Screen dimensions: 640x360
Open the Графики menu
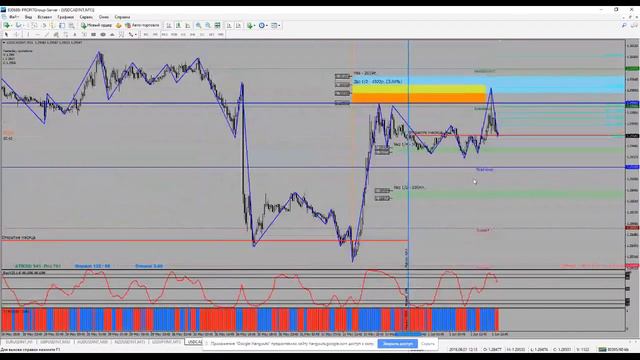click(66, 17)
